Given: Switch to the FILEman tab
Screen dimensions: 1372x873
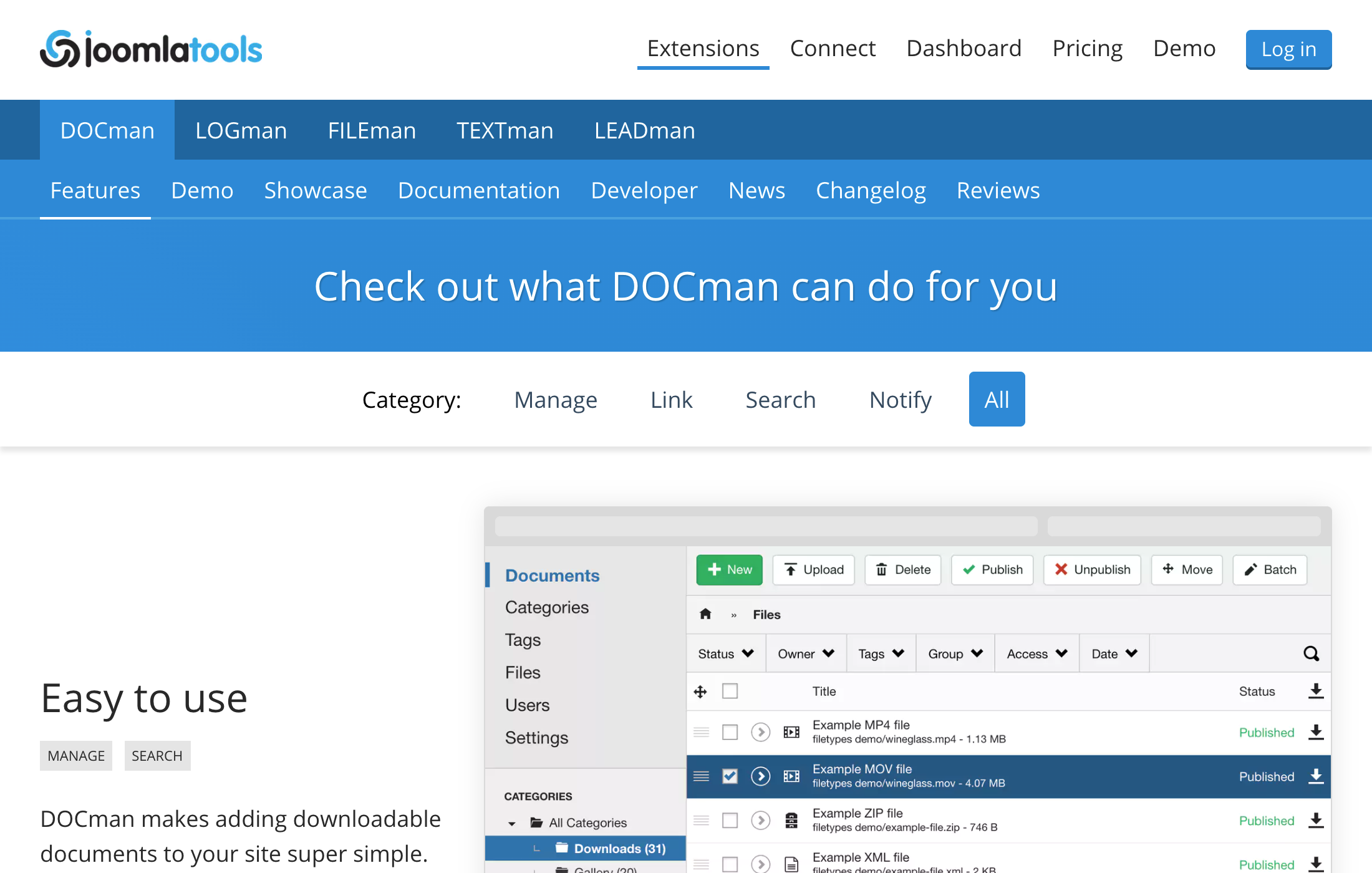Looking at the screenshot, I should point(372,130).
